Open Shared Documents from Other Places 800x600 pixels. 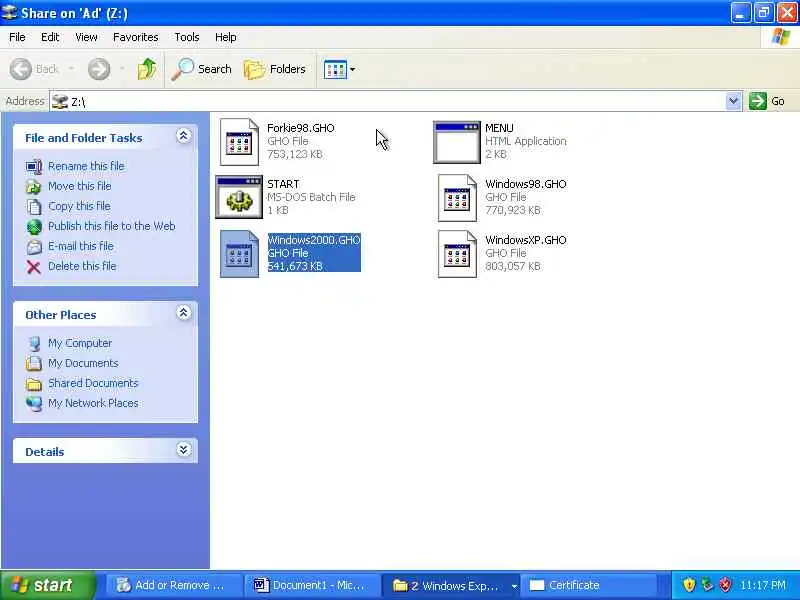[x=93, y=383]
